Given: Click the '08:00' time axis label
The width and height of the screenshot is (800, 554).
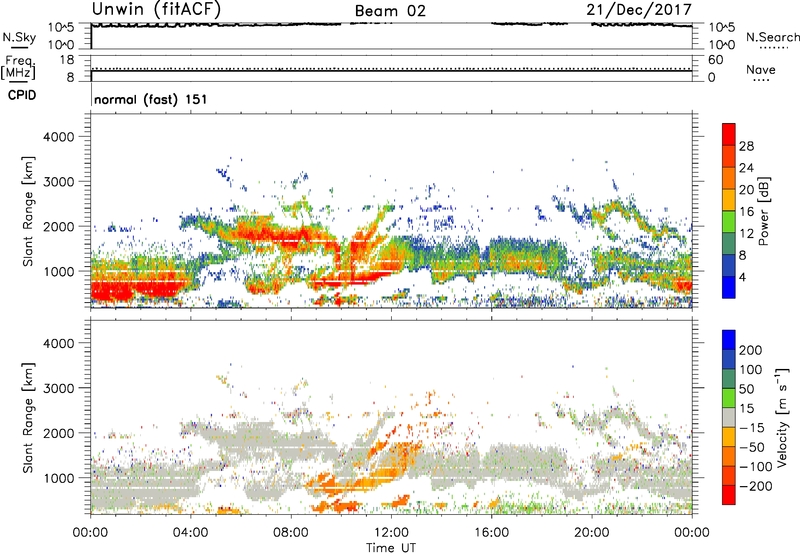Looking at the screenshot, I should [x=291, y=533].
